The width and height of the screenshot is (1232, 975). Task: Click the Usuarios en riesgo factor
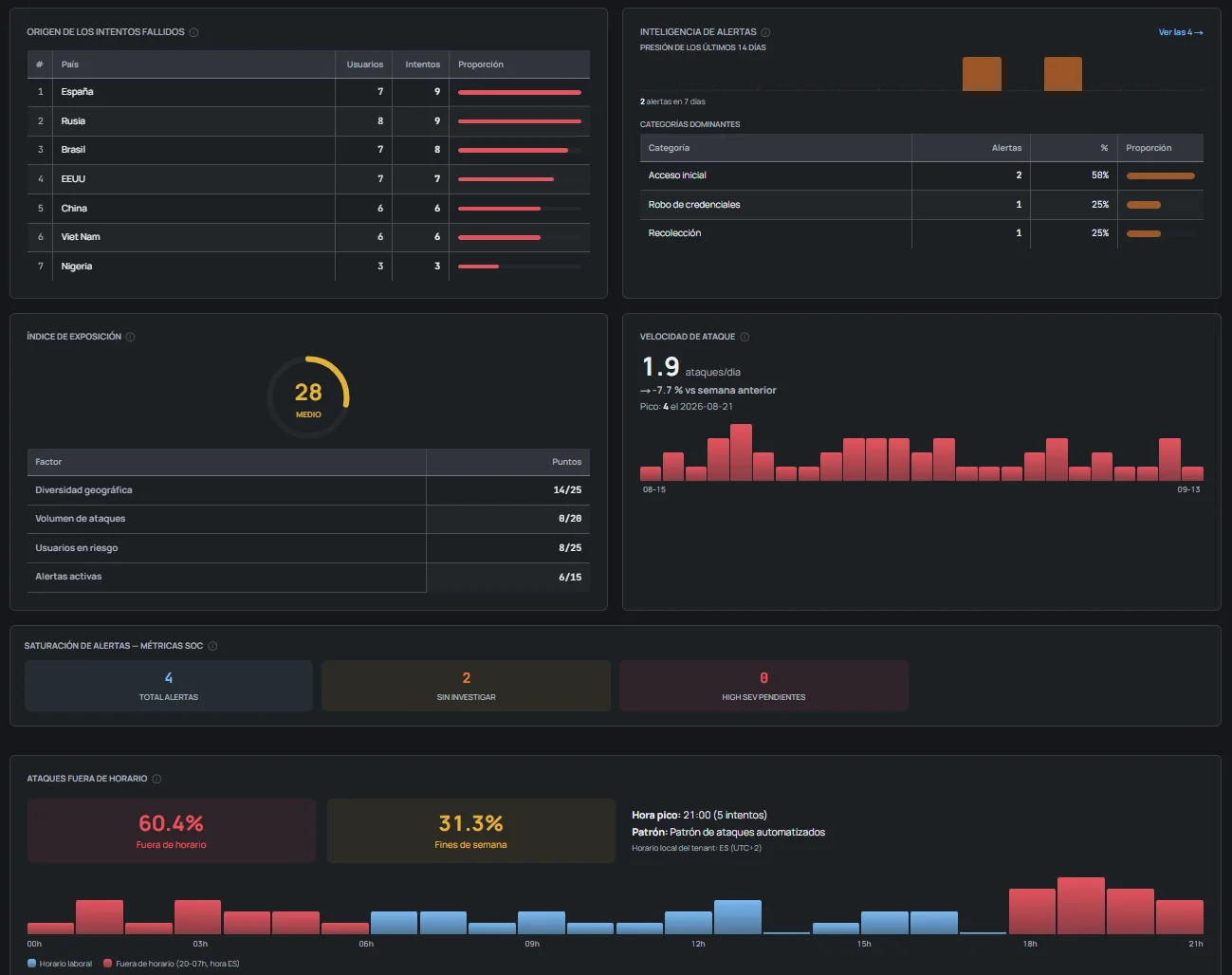[77, 548]
